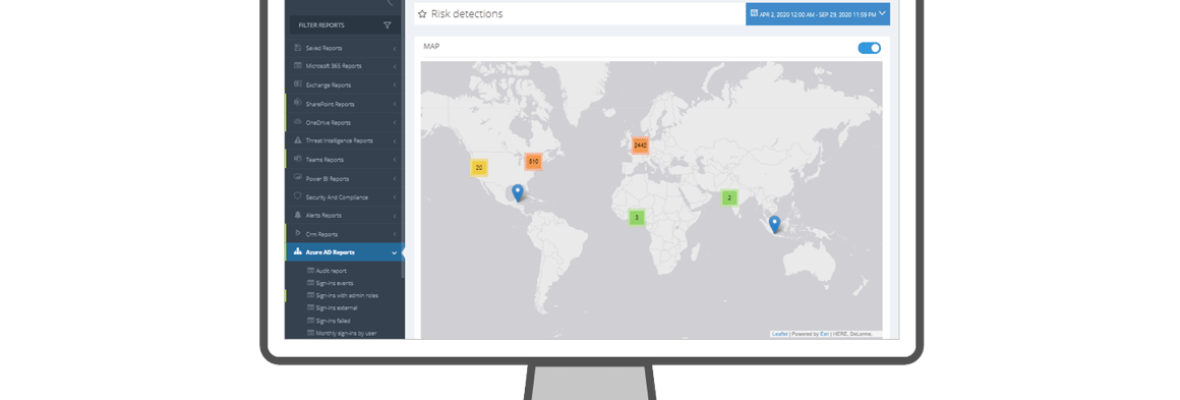Screen dimensions: 1180x400
Task: Open the Sign-ins failed report
Action: (x=333, y=320)
